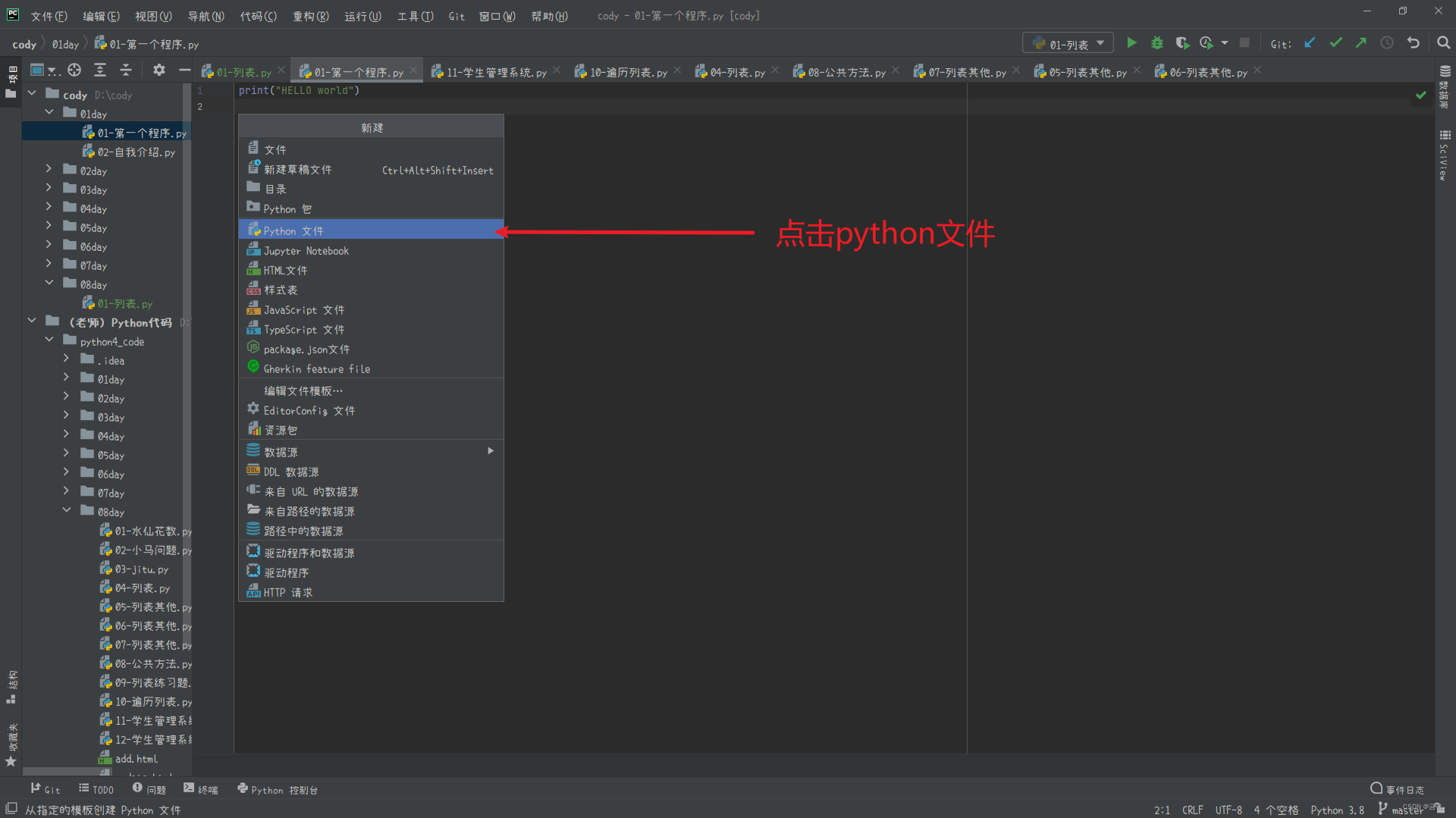Viewport: 1456px width, 818px height.
Task: Collapse the cody project root
Action: coord(32,93)
